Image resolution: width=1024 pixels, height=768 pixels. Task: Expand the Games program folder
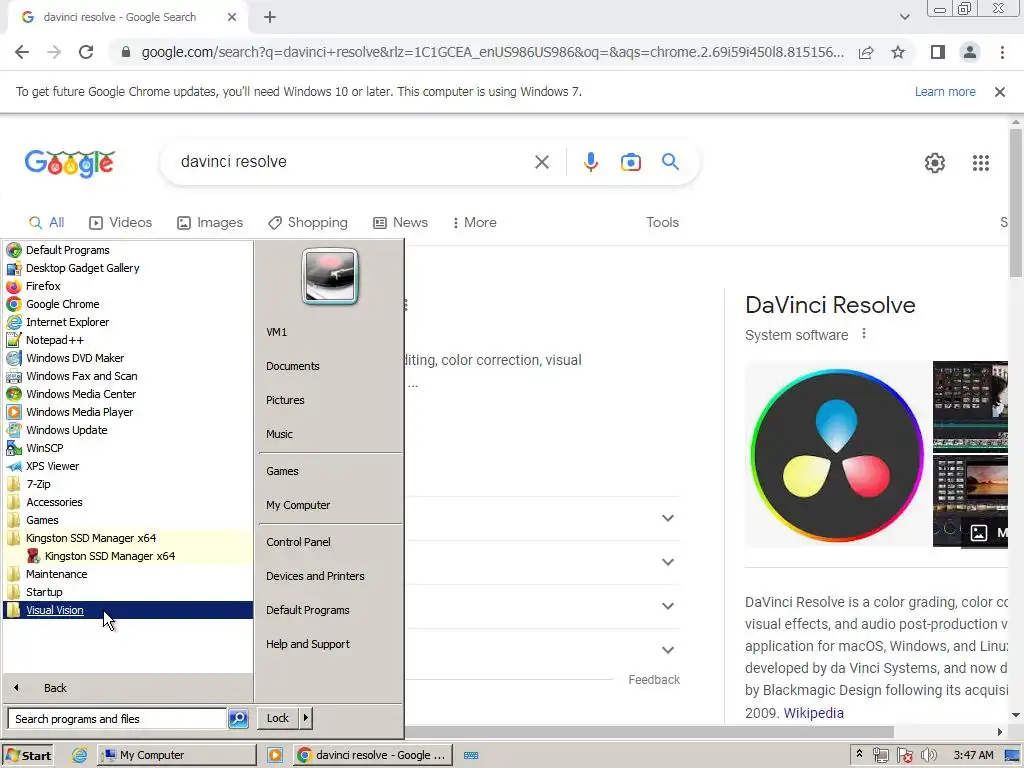pos(42,520)
